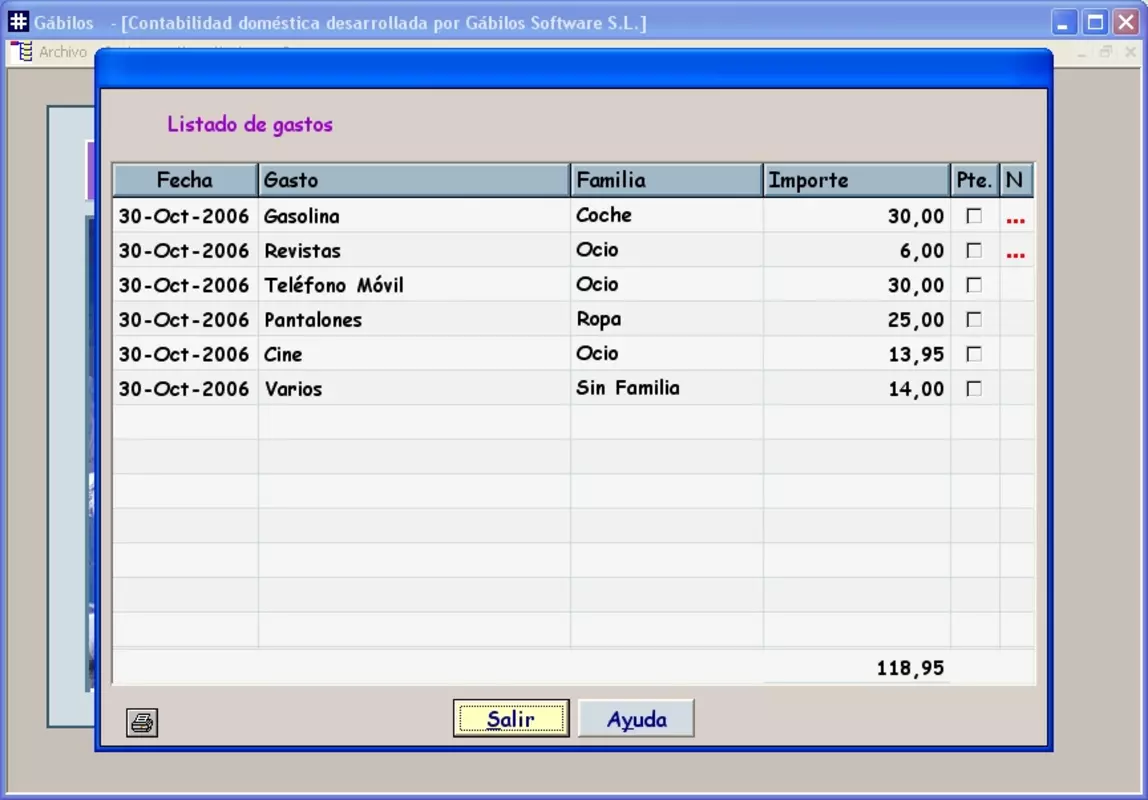Toggle the Pte. checkbox for Cine
The image size is (1148, 800).
[974, 354]
